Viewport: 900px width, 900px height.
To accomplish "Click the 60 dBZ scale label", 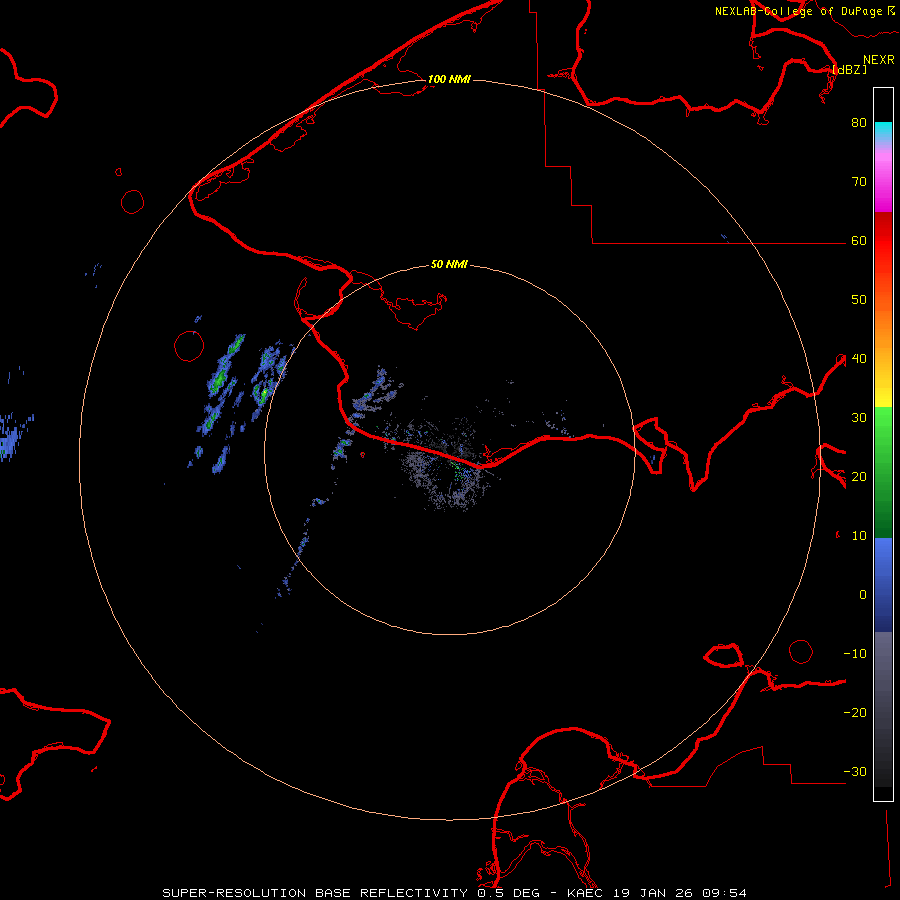I will (859, 240).
